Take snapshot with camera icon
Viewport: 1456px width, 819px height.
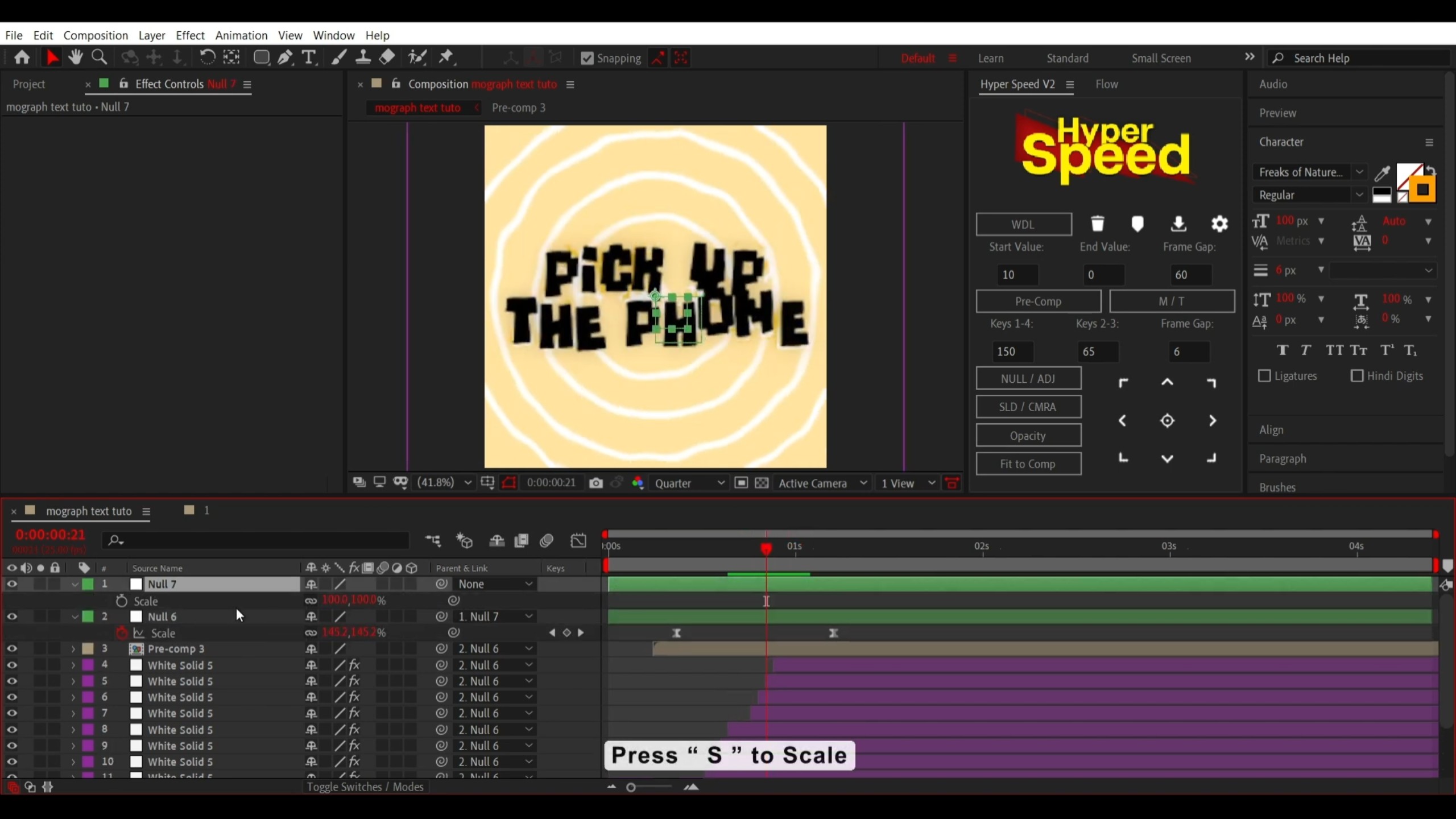(x=595, y=483)
